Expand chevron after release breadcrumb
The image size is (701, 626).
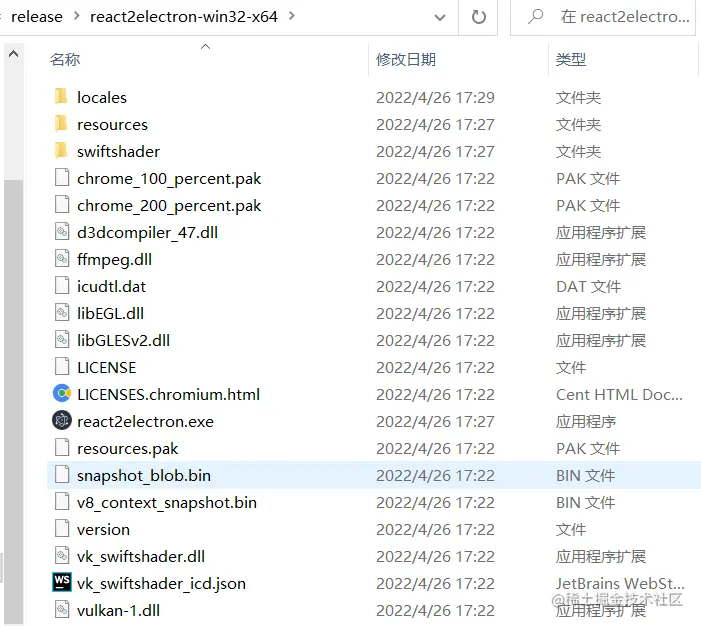(76, 16)
